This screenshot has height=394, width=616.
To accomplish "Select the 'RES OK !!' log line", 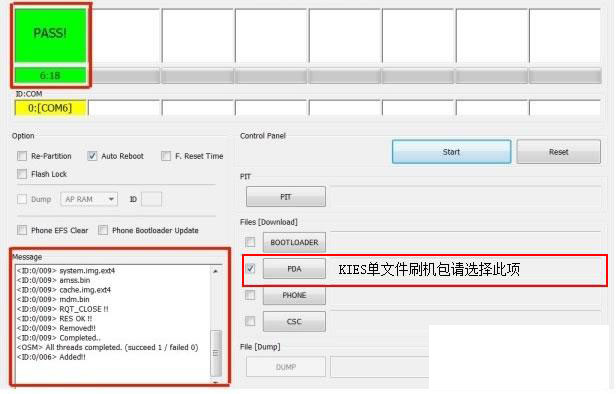I will pos(54,319).
